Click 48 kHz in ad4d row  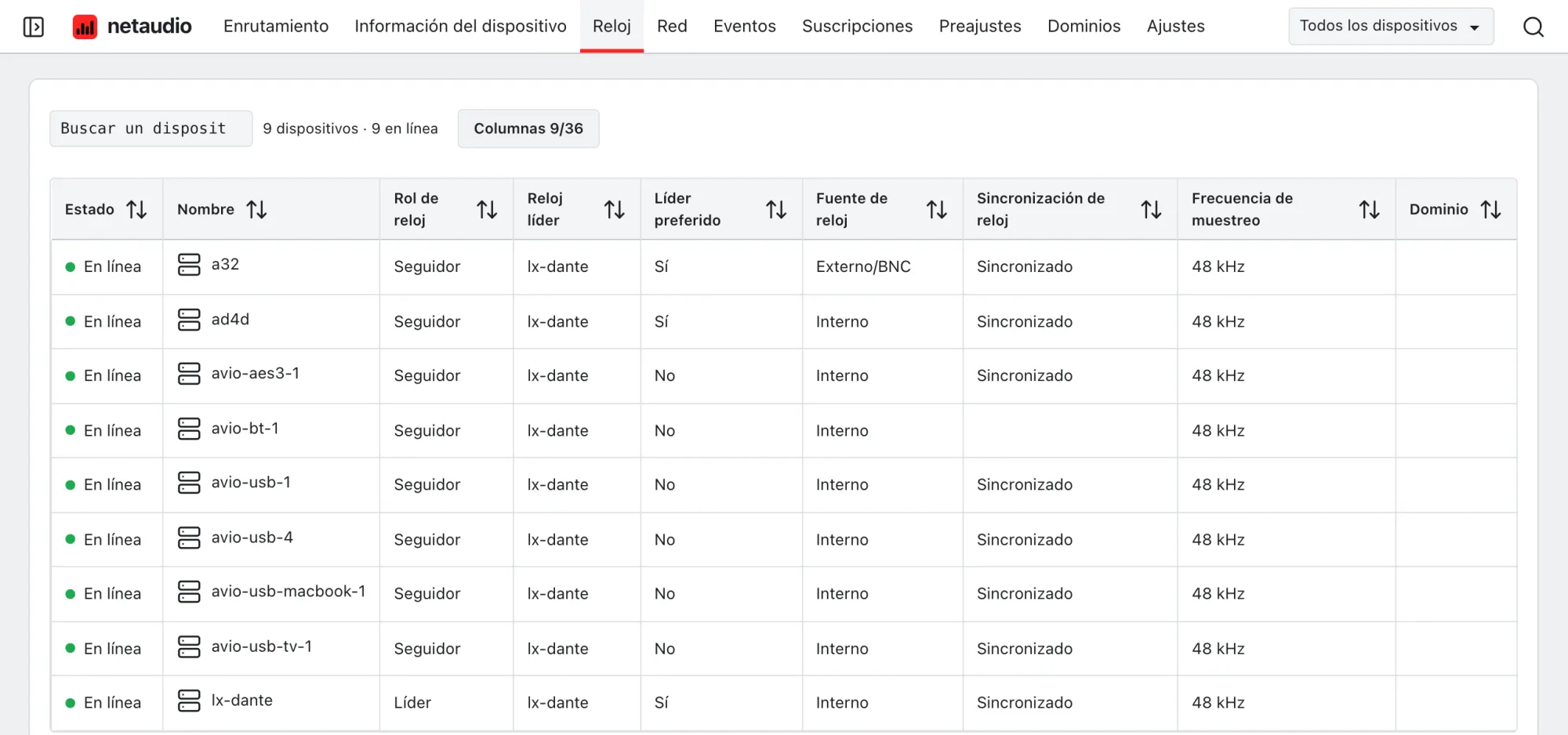coord(1218,321)
